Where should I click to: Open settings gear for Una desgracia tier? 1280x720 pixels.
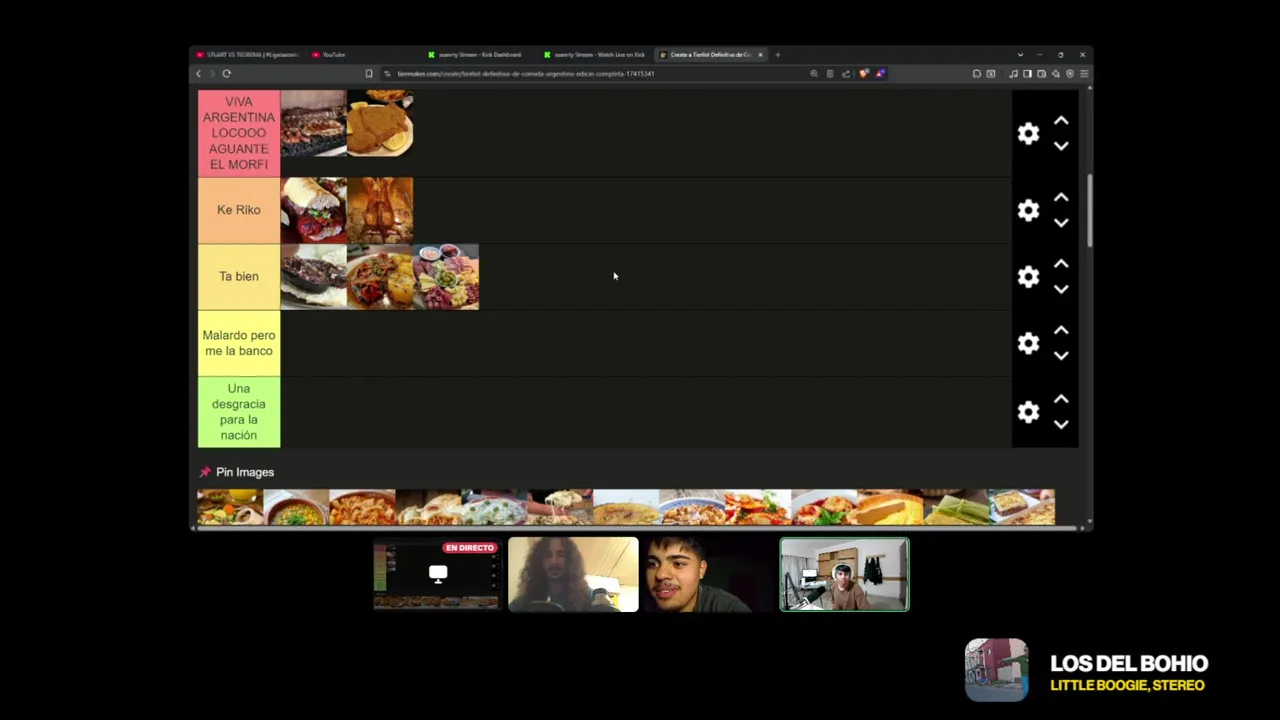[x=1028, y=412]
